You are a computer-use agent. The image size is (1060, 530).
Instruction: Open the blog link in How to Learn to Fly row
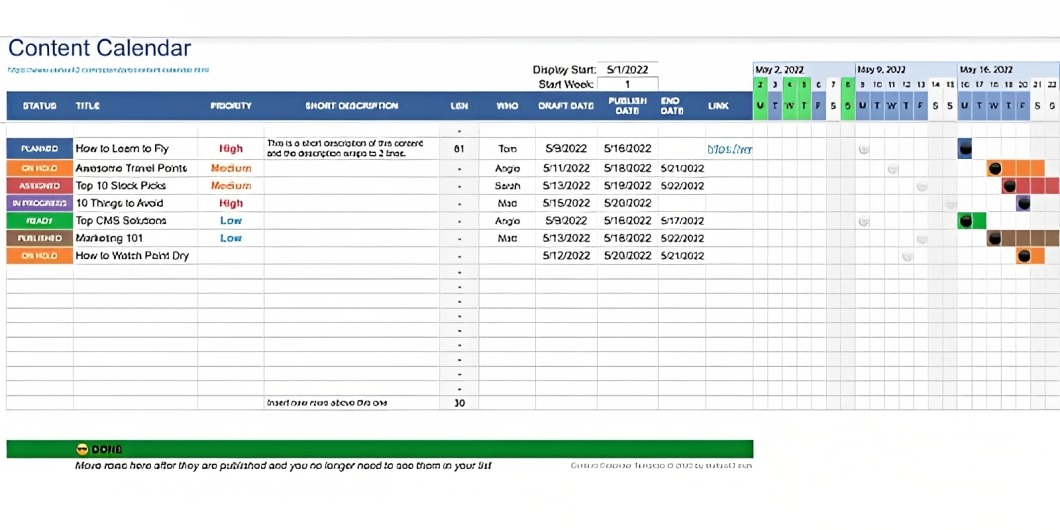[729, 149]
